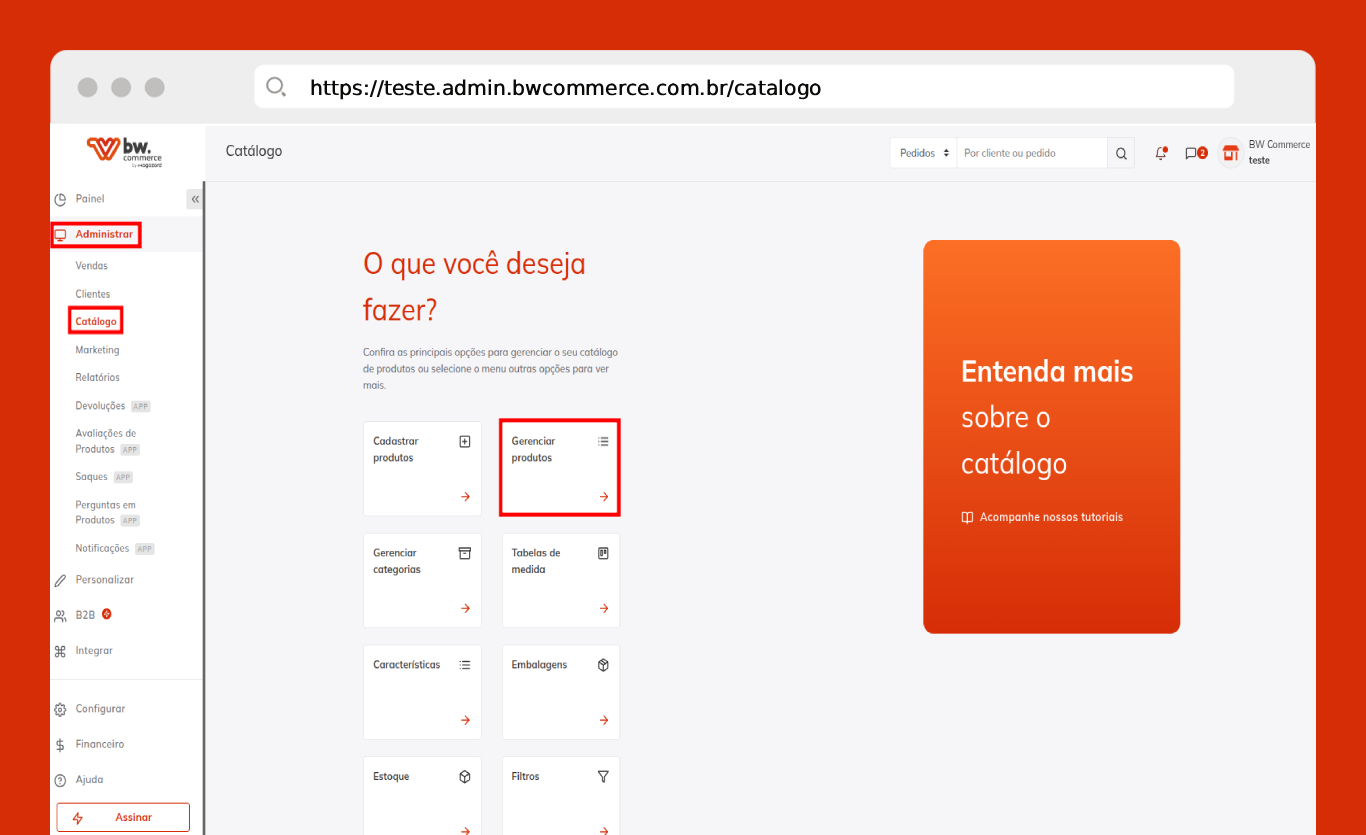Screen dimensions: 1366x835
Task: Open Configurar in the sidebar
Action: (100, 709)
